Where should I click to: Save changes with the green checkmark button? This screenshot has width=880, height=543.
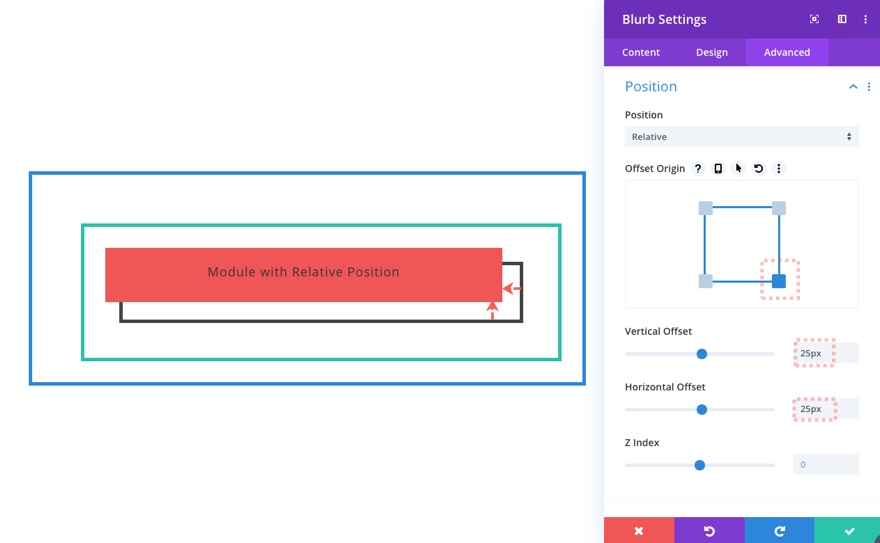click(x=848, y=530)
